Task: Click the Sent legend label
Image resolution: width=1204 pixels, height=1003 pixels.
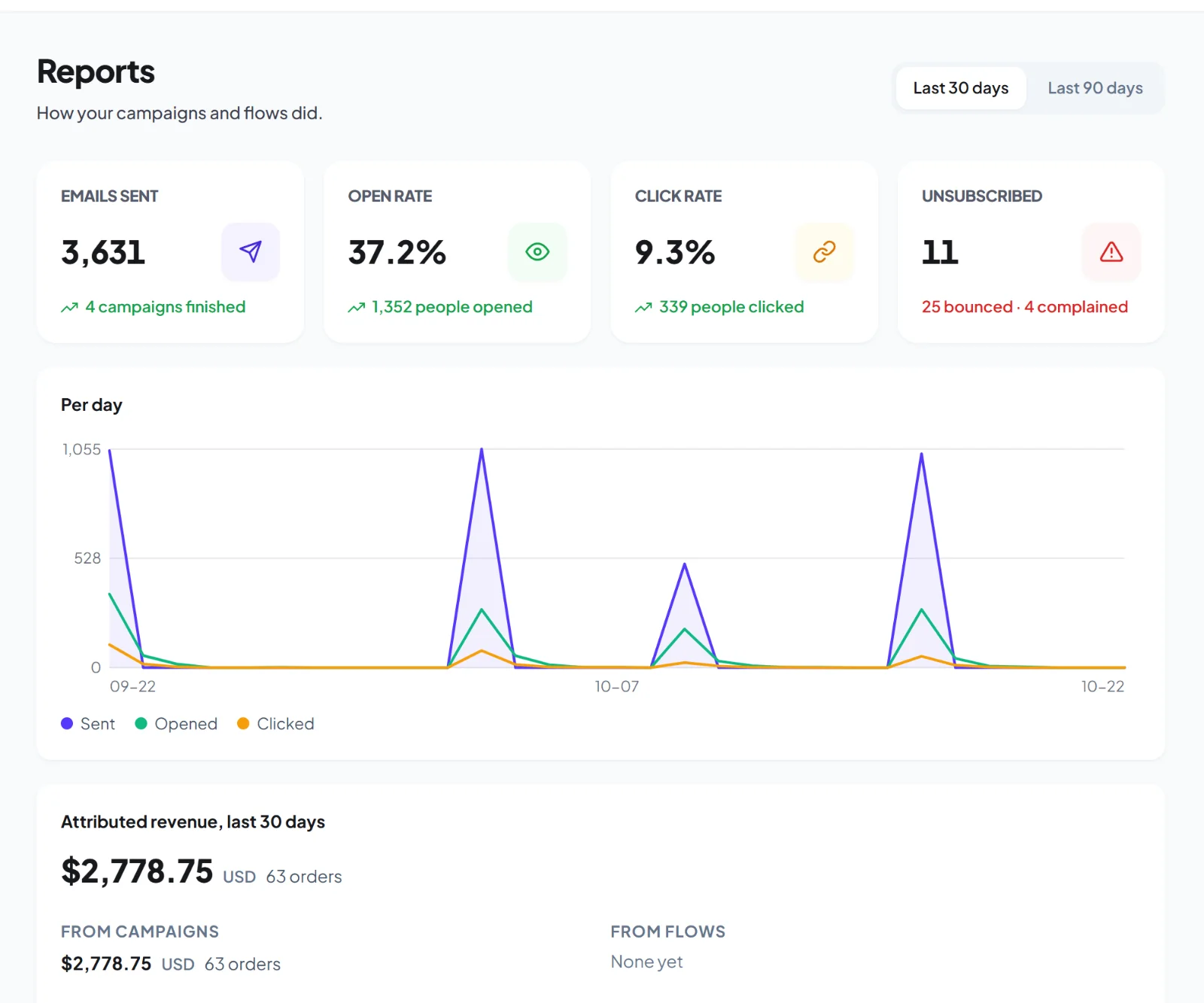Action: [x=98, y=724]
